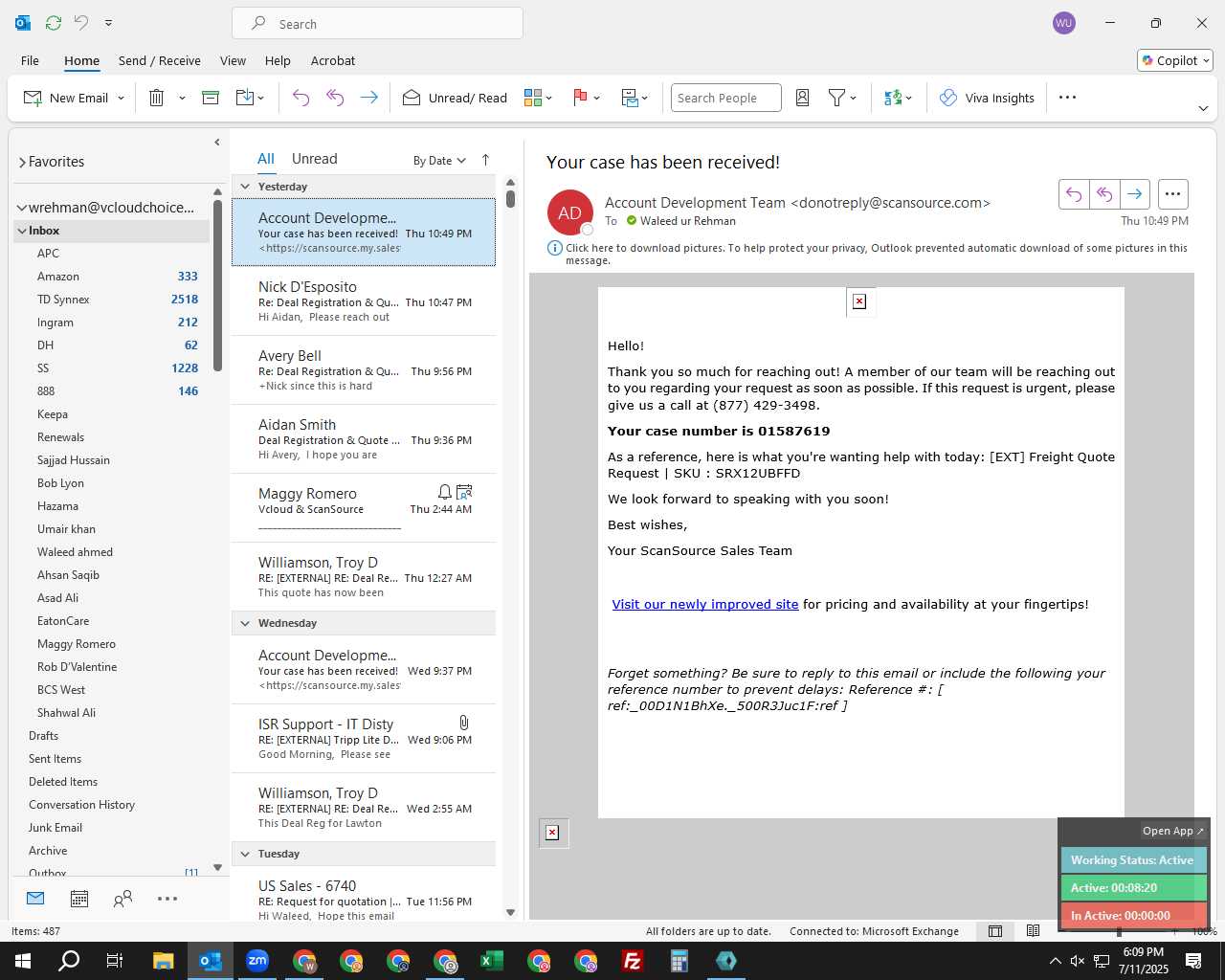Open Viva Insights
The image size is (1225, 980).
[x=987, y=98]
